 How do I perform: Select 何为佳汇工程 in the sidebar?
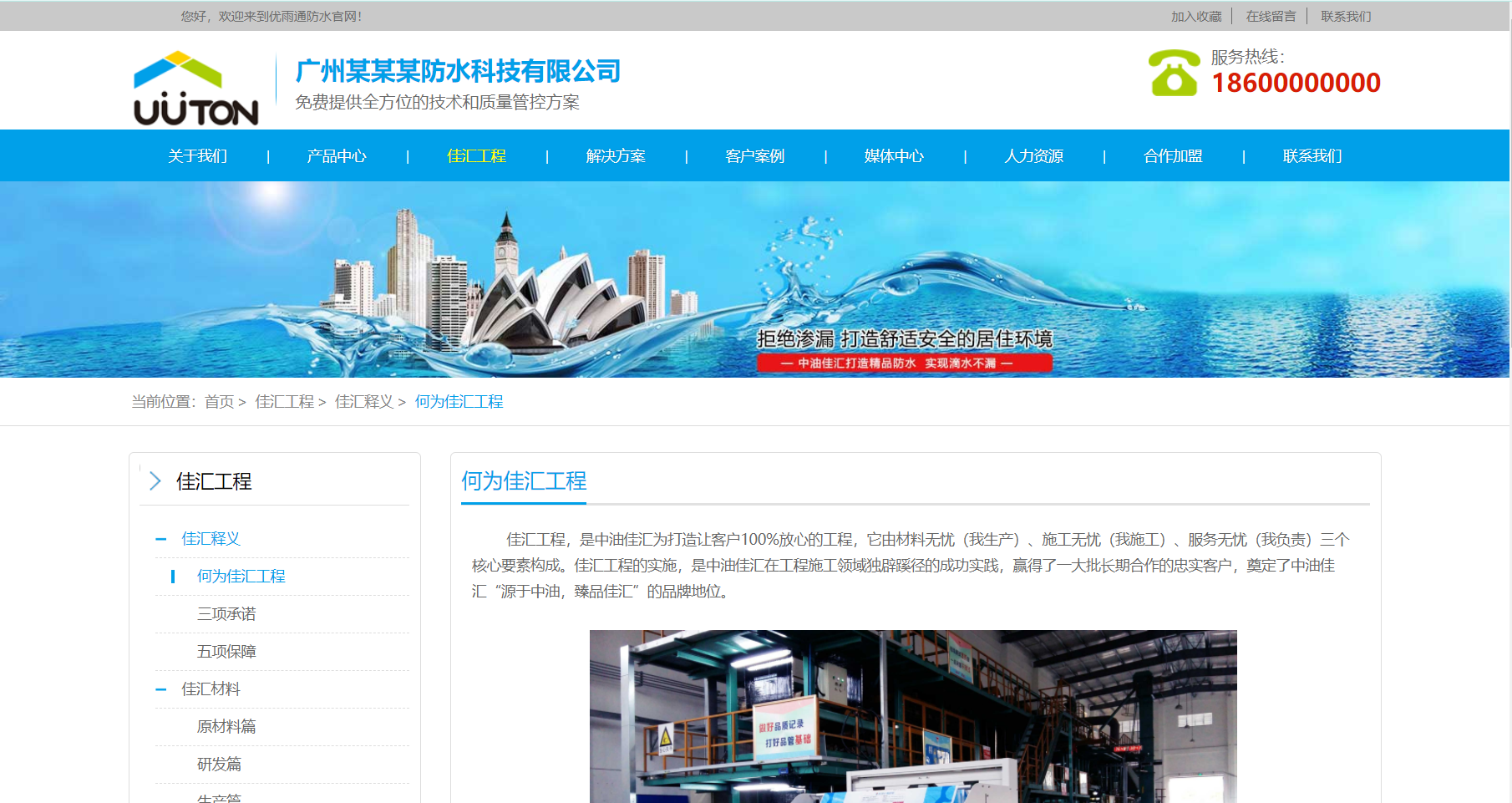pos(241,577)
